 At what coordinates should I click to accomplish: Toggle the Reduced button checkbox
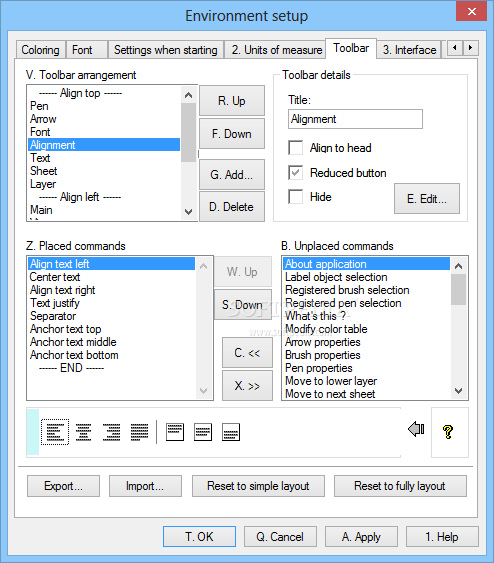click(295, 173)
